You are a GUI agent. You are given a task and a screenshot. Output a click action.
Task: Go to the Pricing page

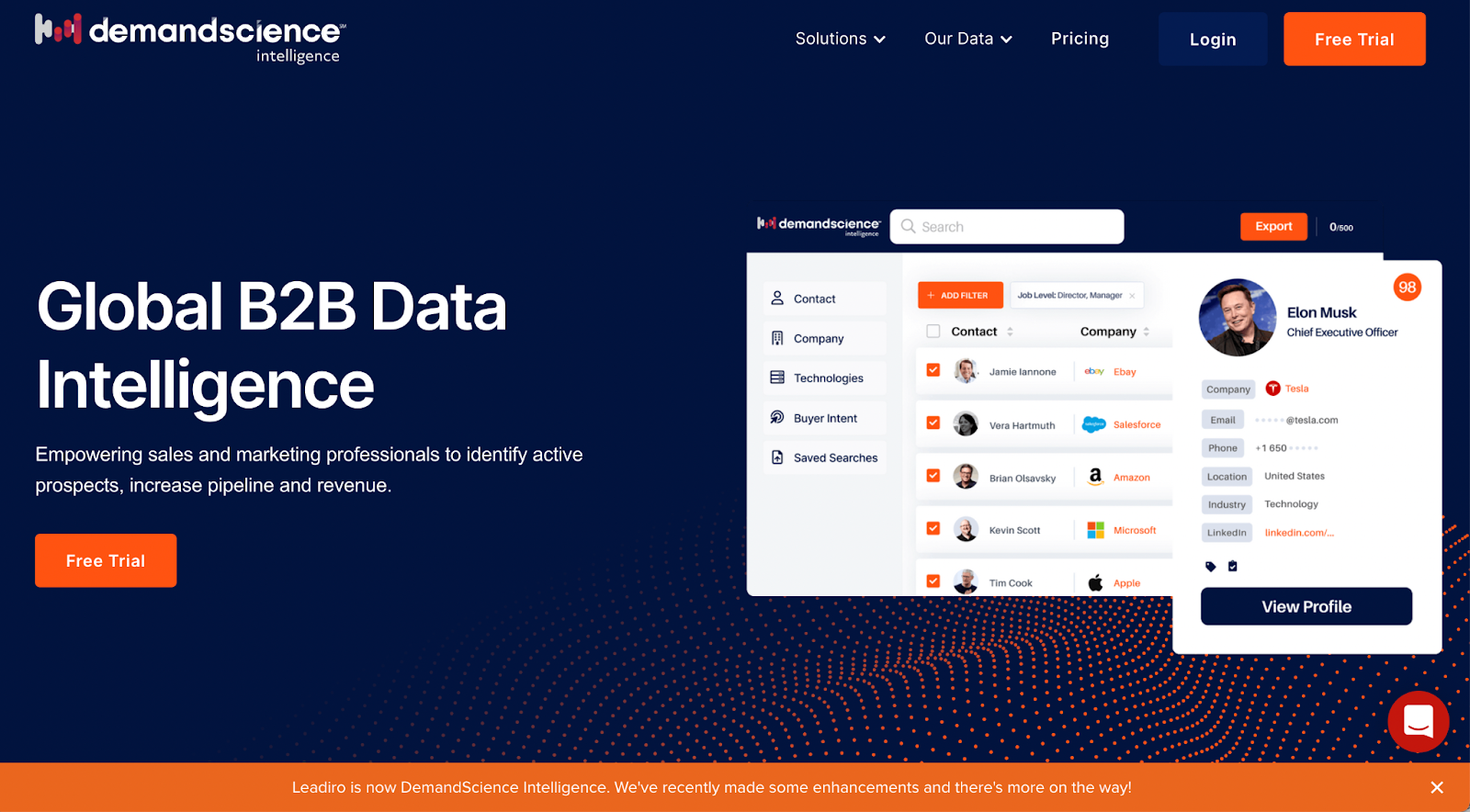[x=1080, y=39]
